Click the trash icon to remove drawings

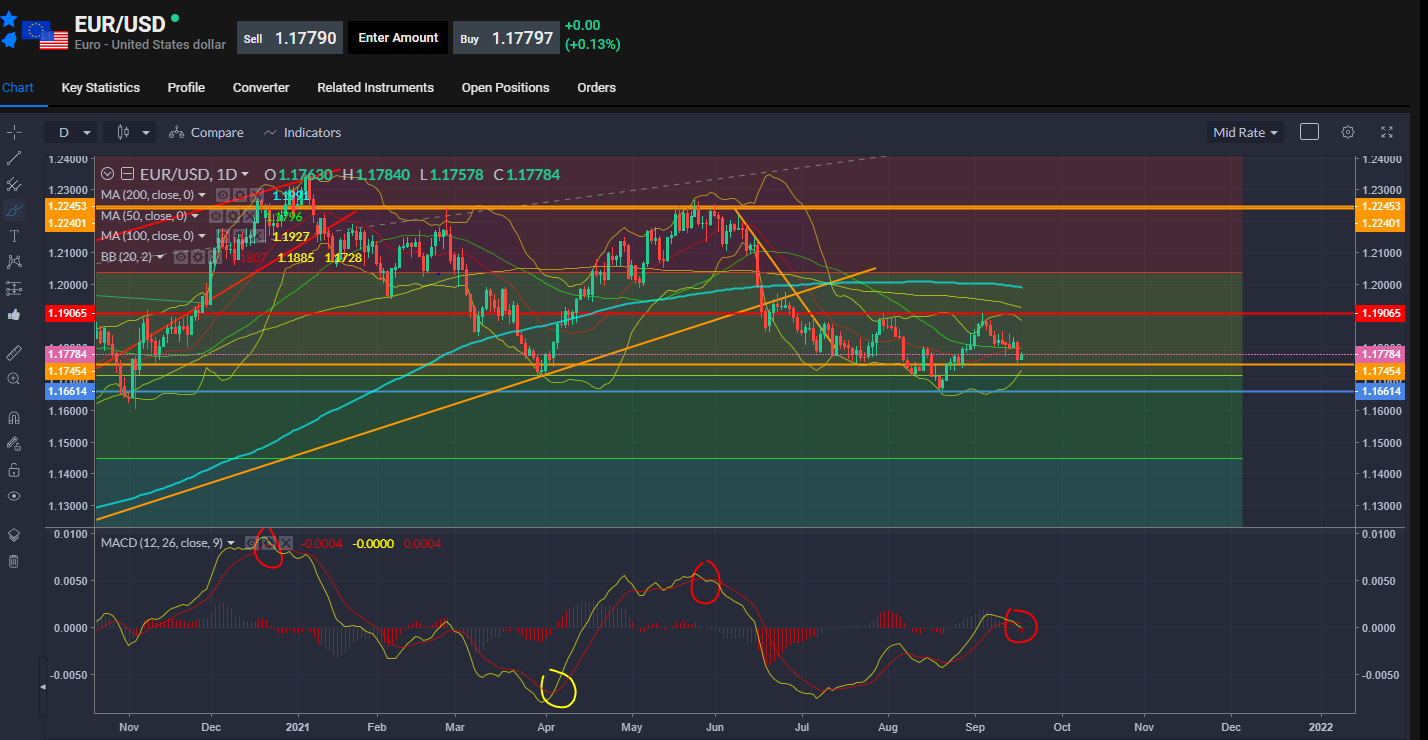coord(14,561)
